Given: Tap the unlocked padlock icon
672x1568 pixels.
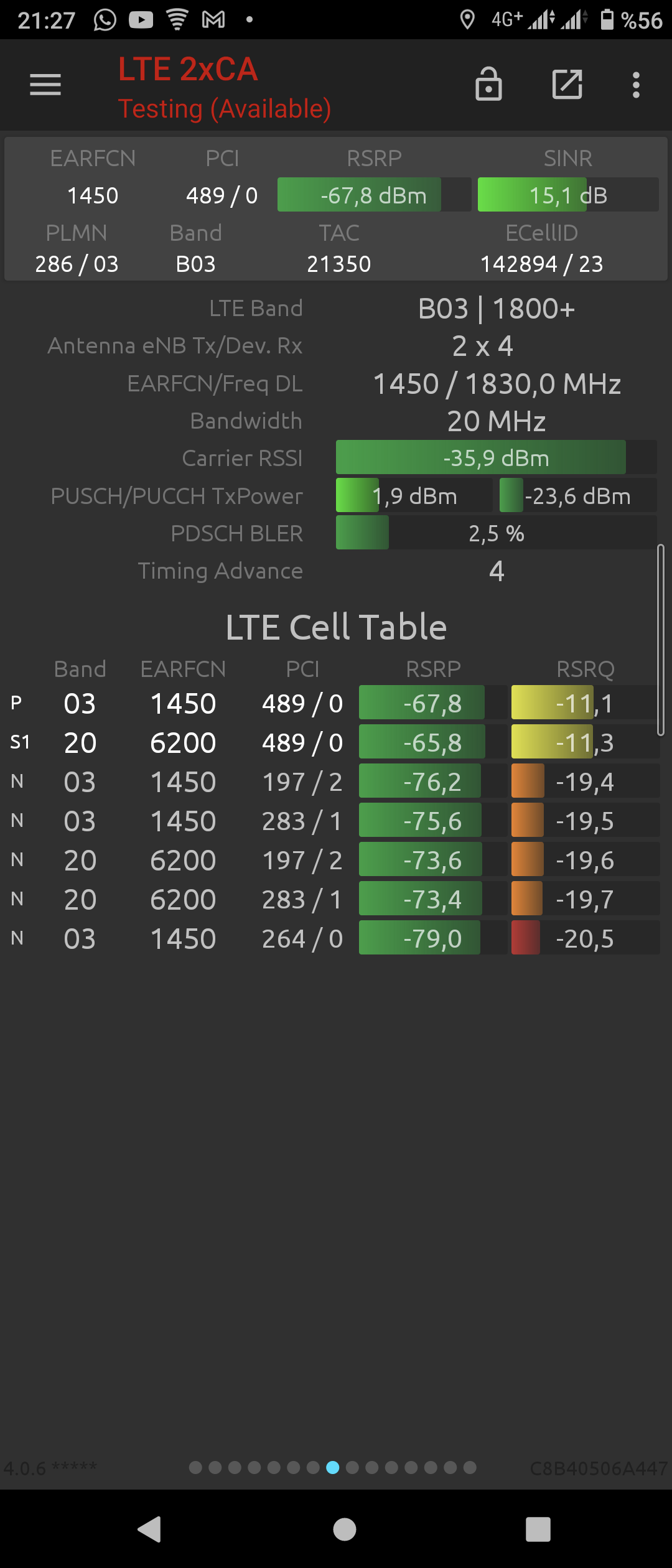Looking at the screenshot, I should coord(488,84).
